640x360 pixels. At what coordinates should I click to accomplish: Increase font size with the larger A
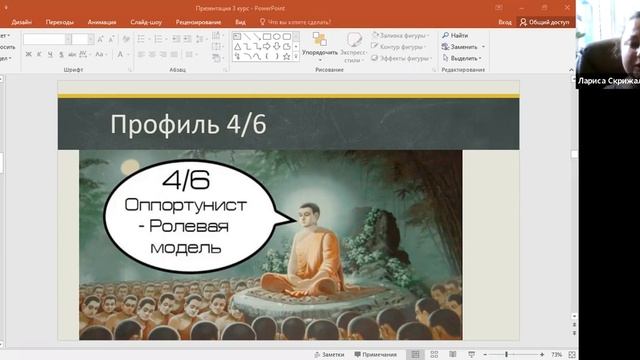[100, 39]
